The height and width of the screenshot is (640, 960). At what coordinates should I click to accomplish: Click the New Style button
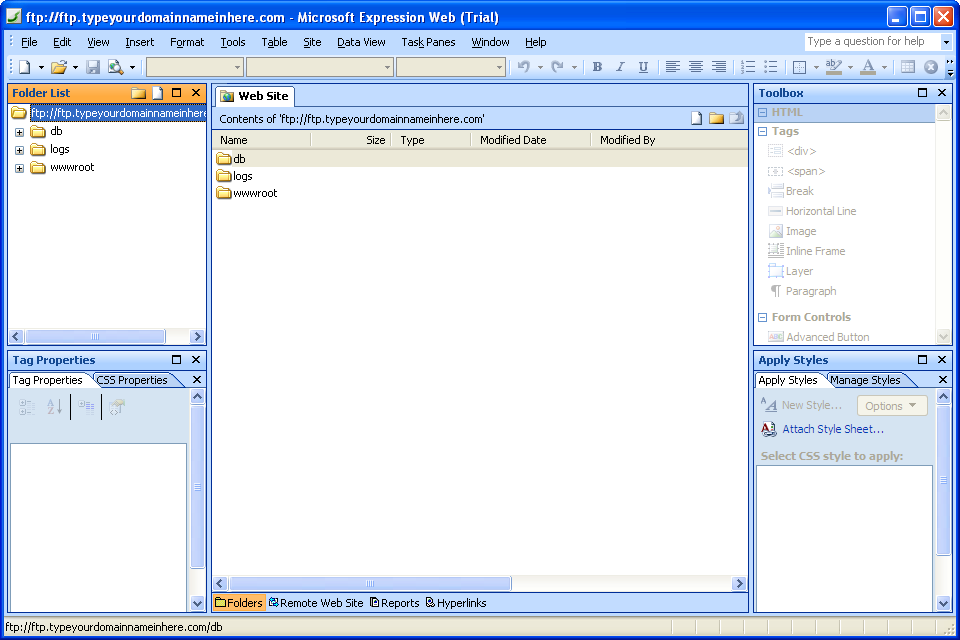801,405
